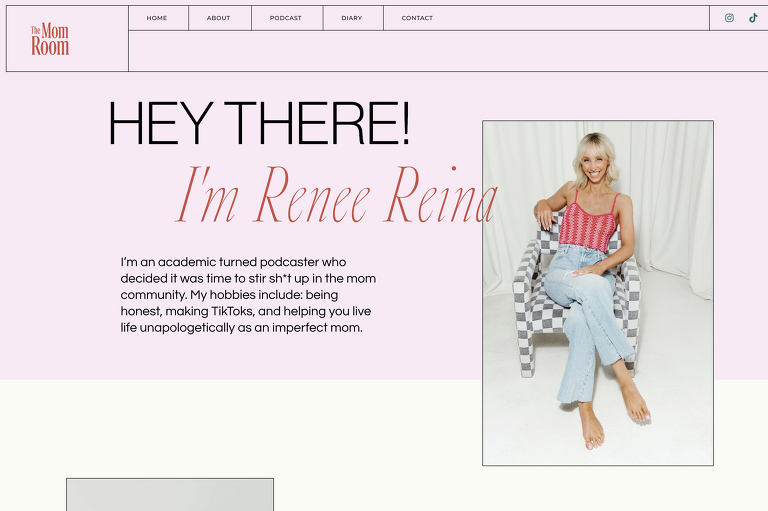
Task: Open the About menu item
Action: tap(218, 18)
